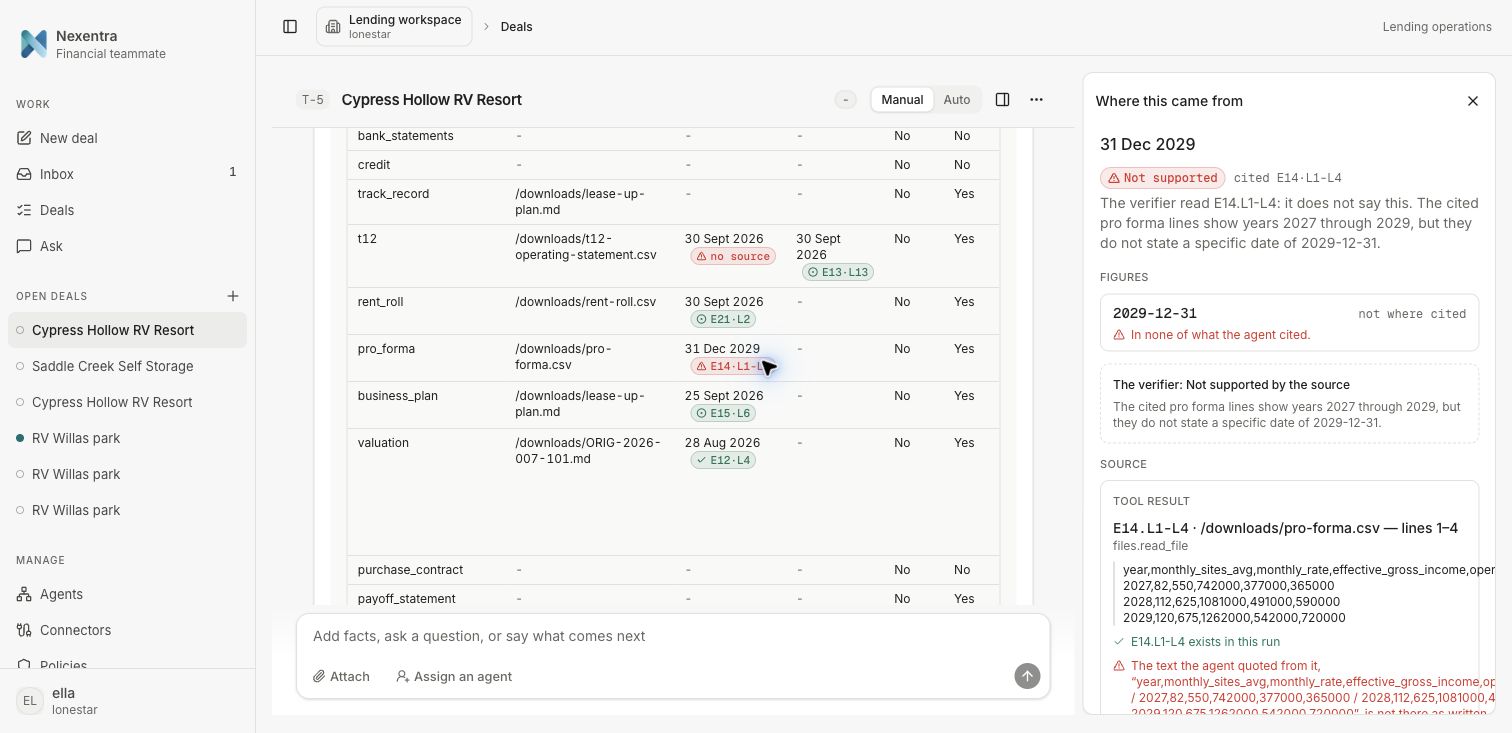This screenshot has width=1512, height=733.
Task: Click the bank_statements row label
Action: pyautogui.click(x=405, y=136)
